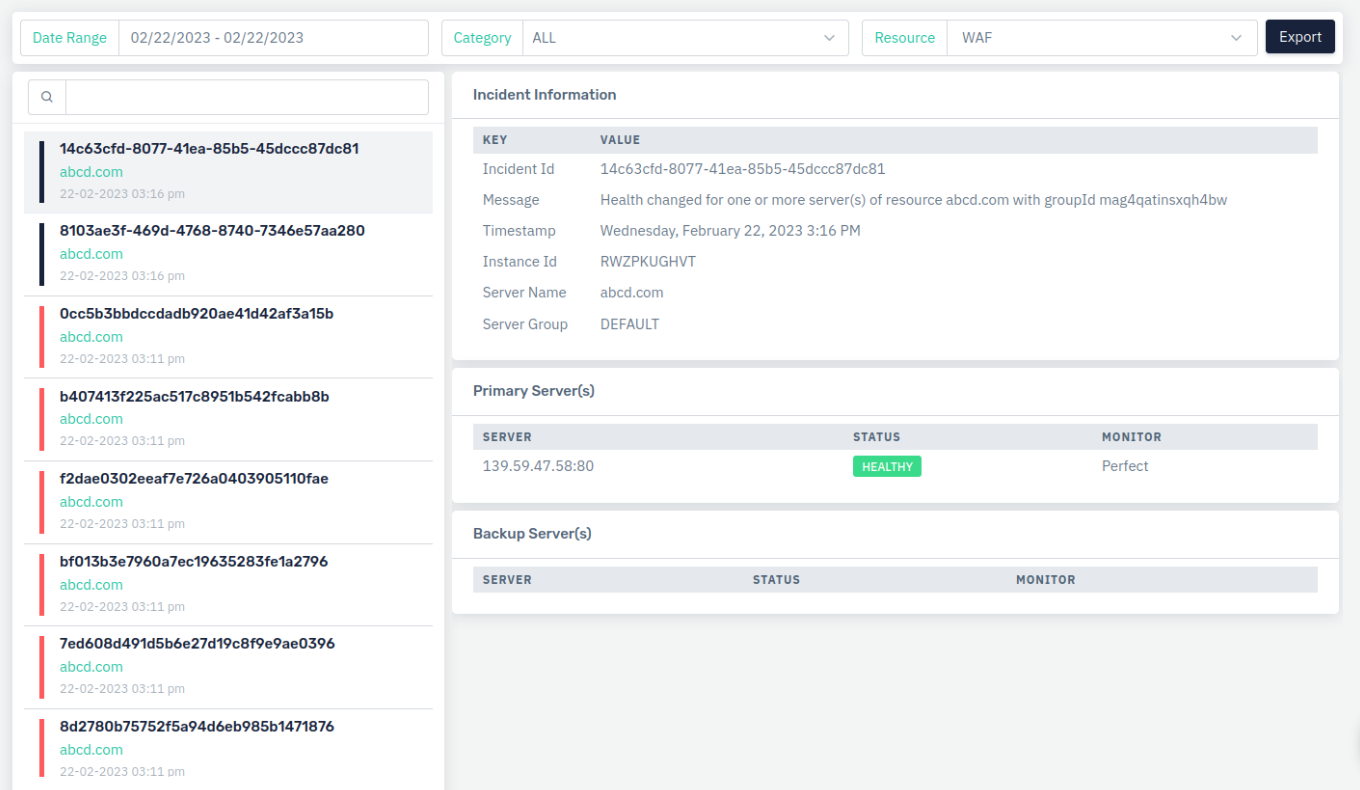Click MONITOR column header in Backup Servers
This screenshot has height=790, width=1360.
point(1046,580)
